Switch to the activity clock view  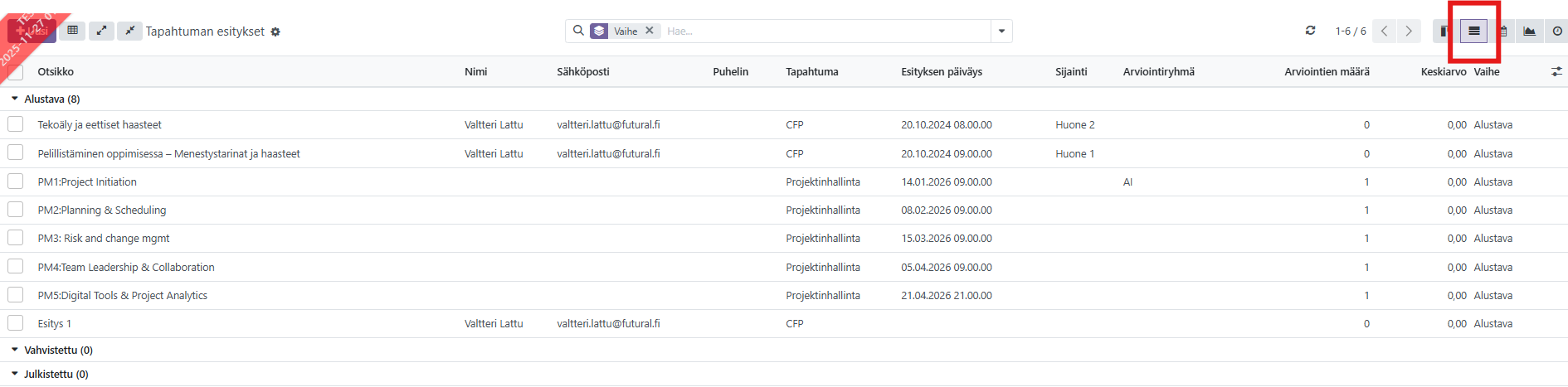[x=1557, y=31]
